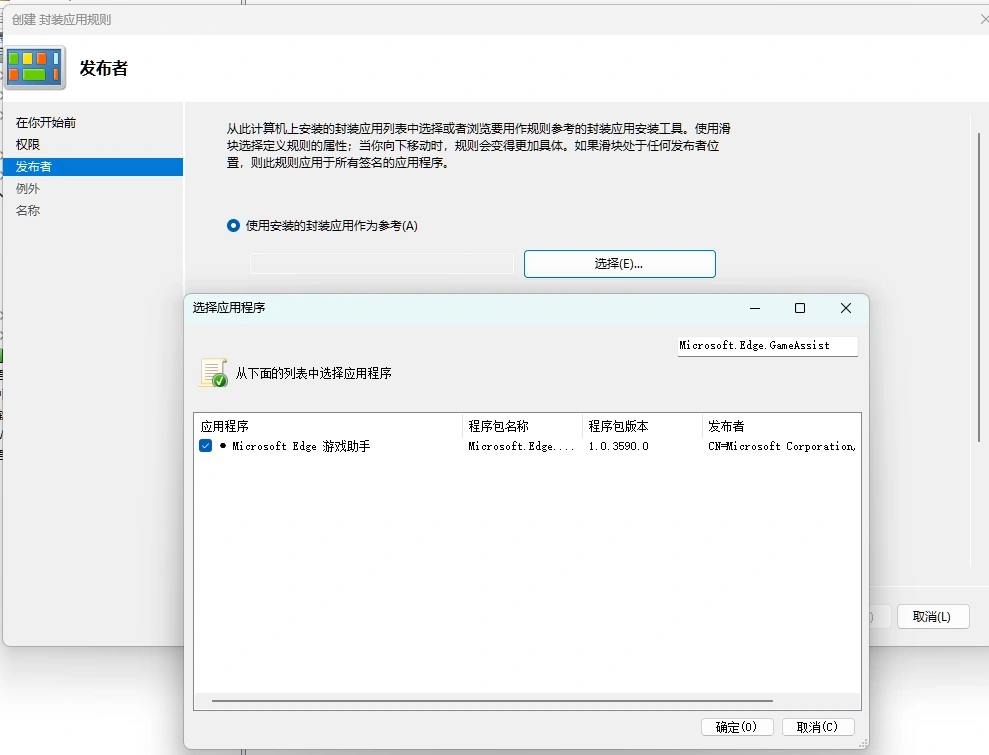This screenshot has height=755, width=989.
Task: Click 取消(C) in the application dialog
Action: [x=818, y=727]
